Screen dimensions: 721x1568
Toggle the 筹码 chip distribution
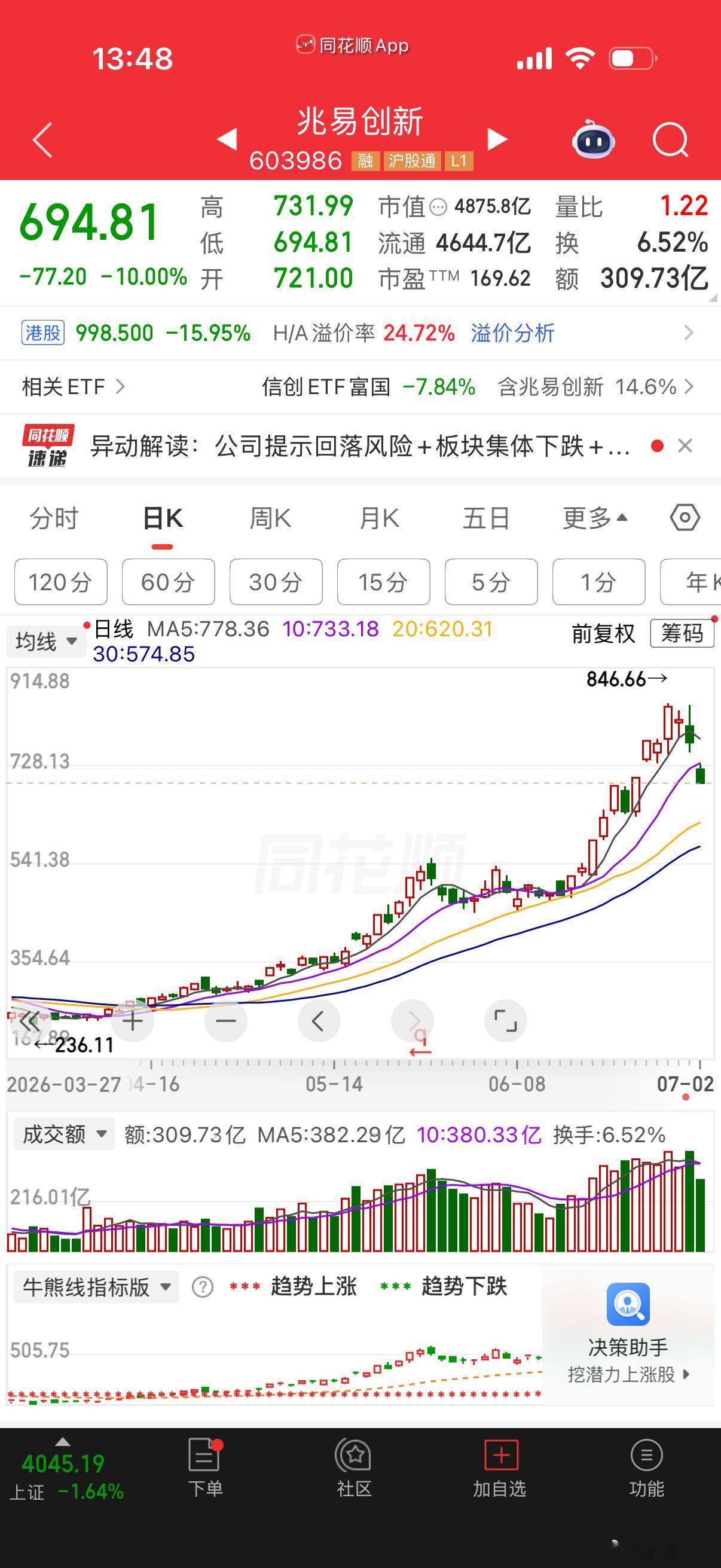pyautogui.click(x=682, y=634)
